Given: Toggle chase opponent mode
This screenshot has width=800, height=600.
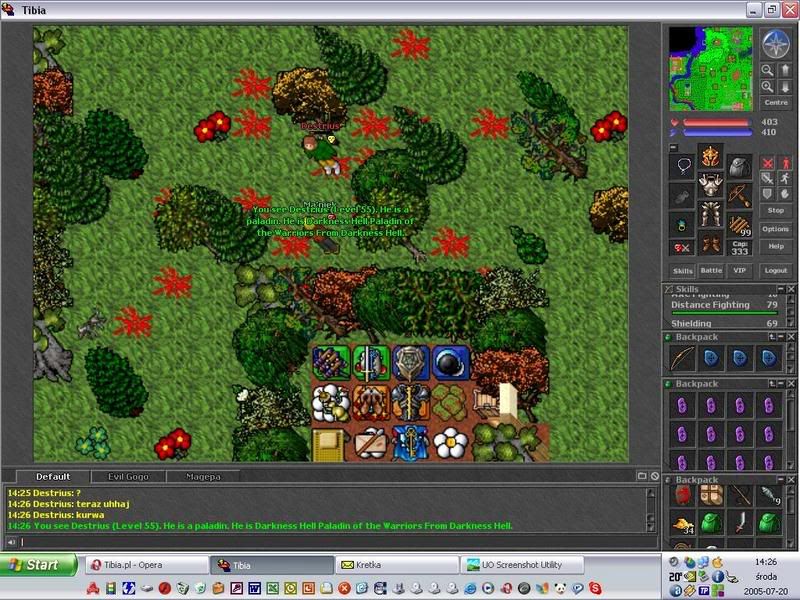Looking at the screenshot, I should click(x=785, y=178).
